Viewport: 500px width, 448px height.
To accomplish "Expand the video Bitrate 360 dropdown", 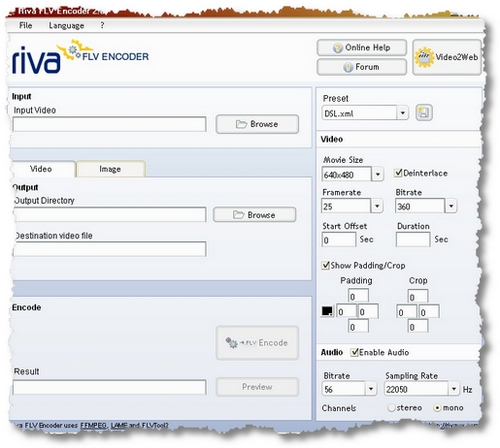I will click(451, 206).
